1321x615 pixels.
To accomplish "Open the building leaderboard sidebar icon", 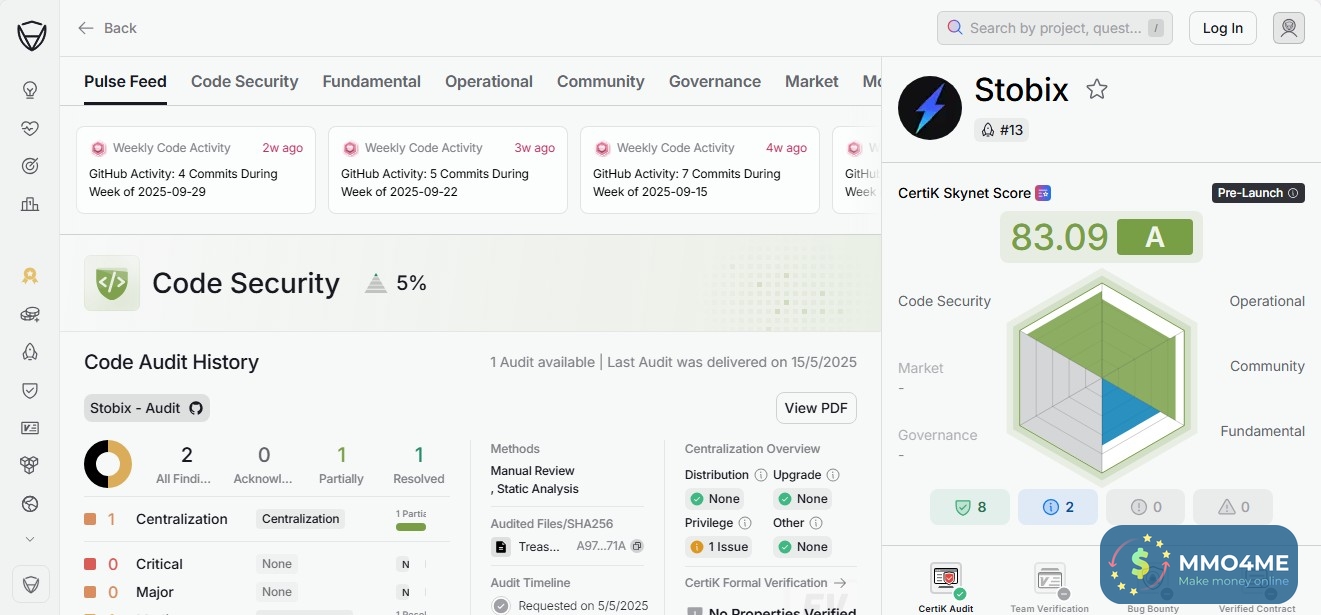I will (30, 204).
